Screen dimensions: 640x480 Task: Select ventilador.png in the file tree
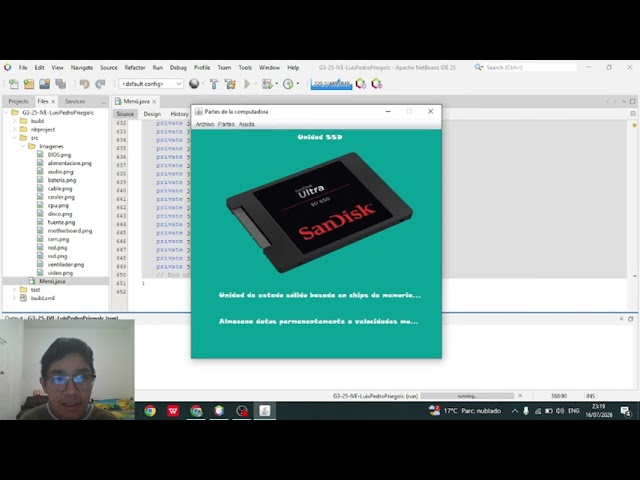66,264
